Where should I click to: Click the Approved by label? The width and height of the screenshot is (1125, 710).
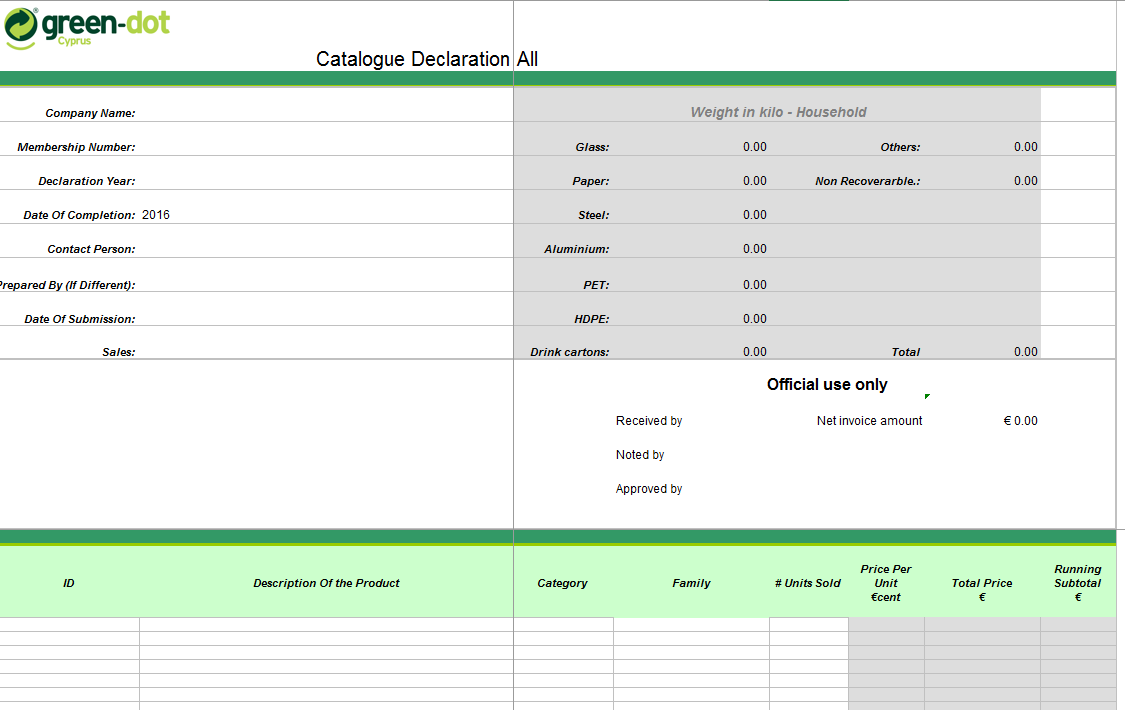click(x=649, y=489)
